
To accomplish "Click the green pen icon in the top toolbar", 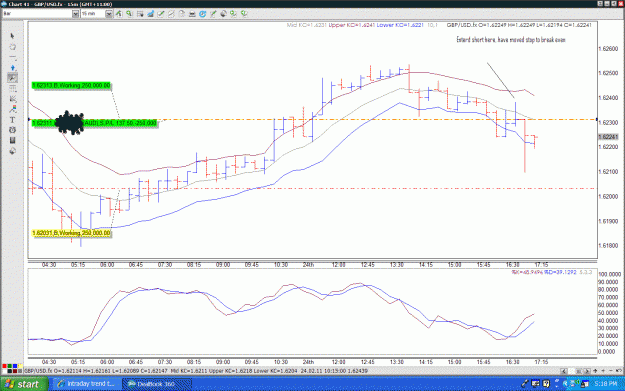I will tap(213, 14).
